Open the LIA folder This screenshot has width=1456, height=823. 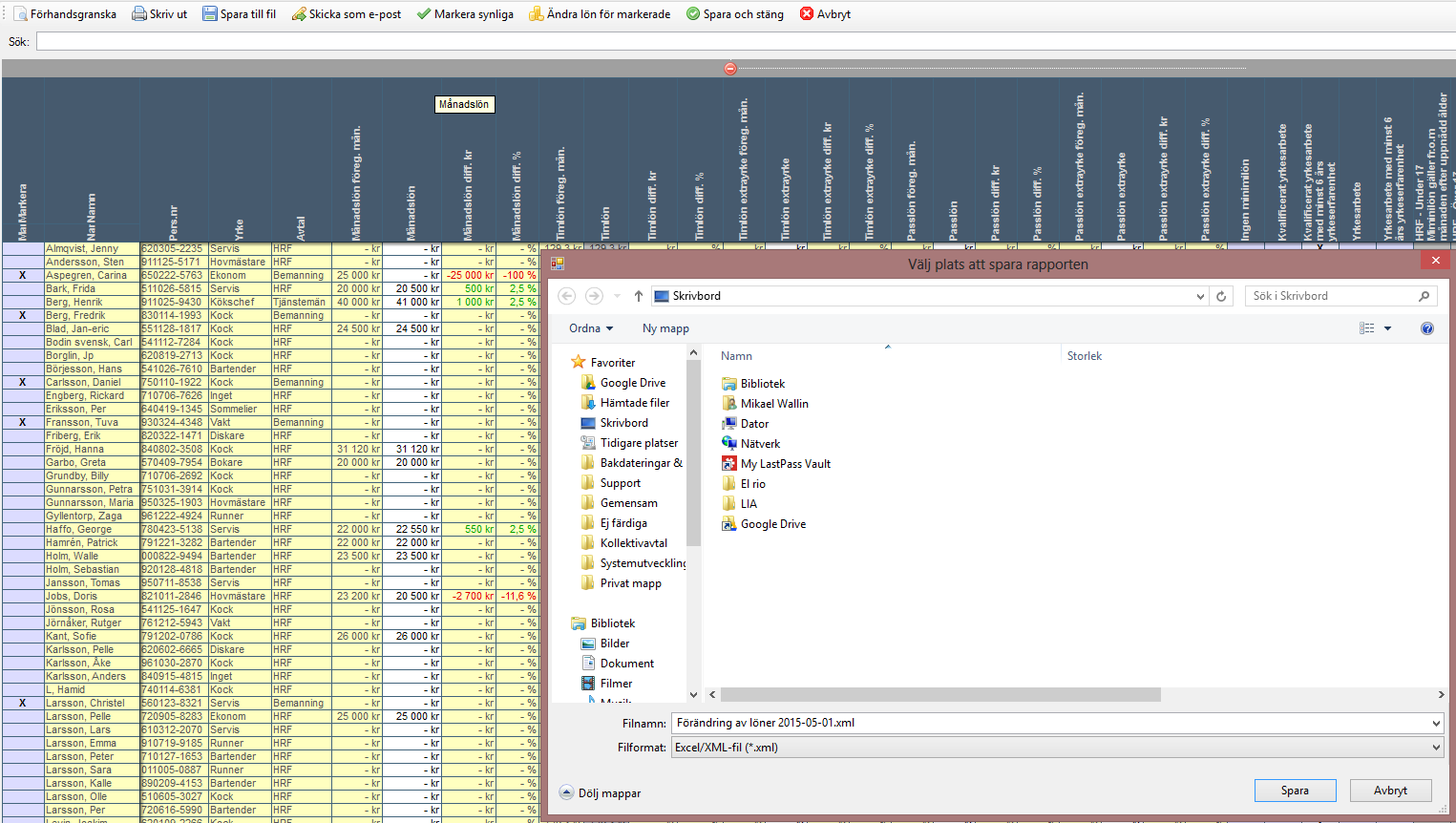pos(739,504)
